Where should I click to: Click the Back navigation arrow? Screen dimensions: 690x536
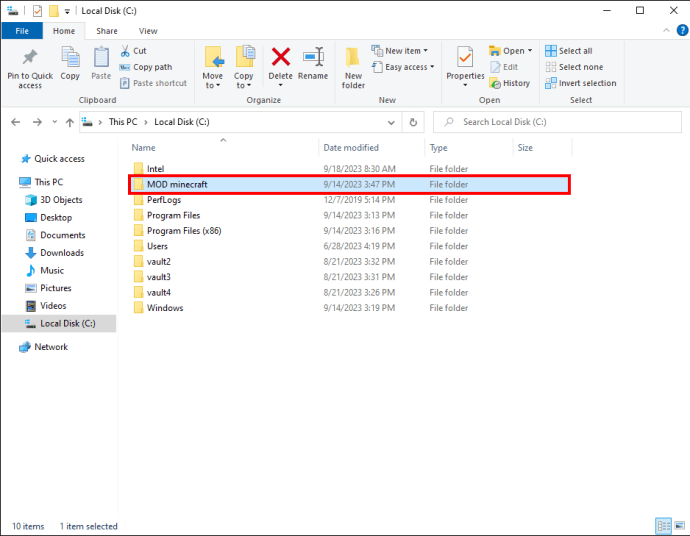point(15,122)
